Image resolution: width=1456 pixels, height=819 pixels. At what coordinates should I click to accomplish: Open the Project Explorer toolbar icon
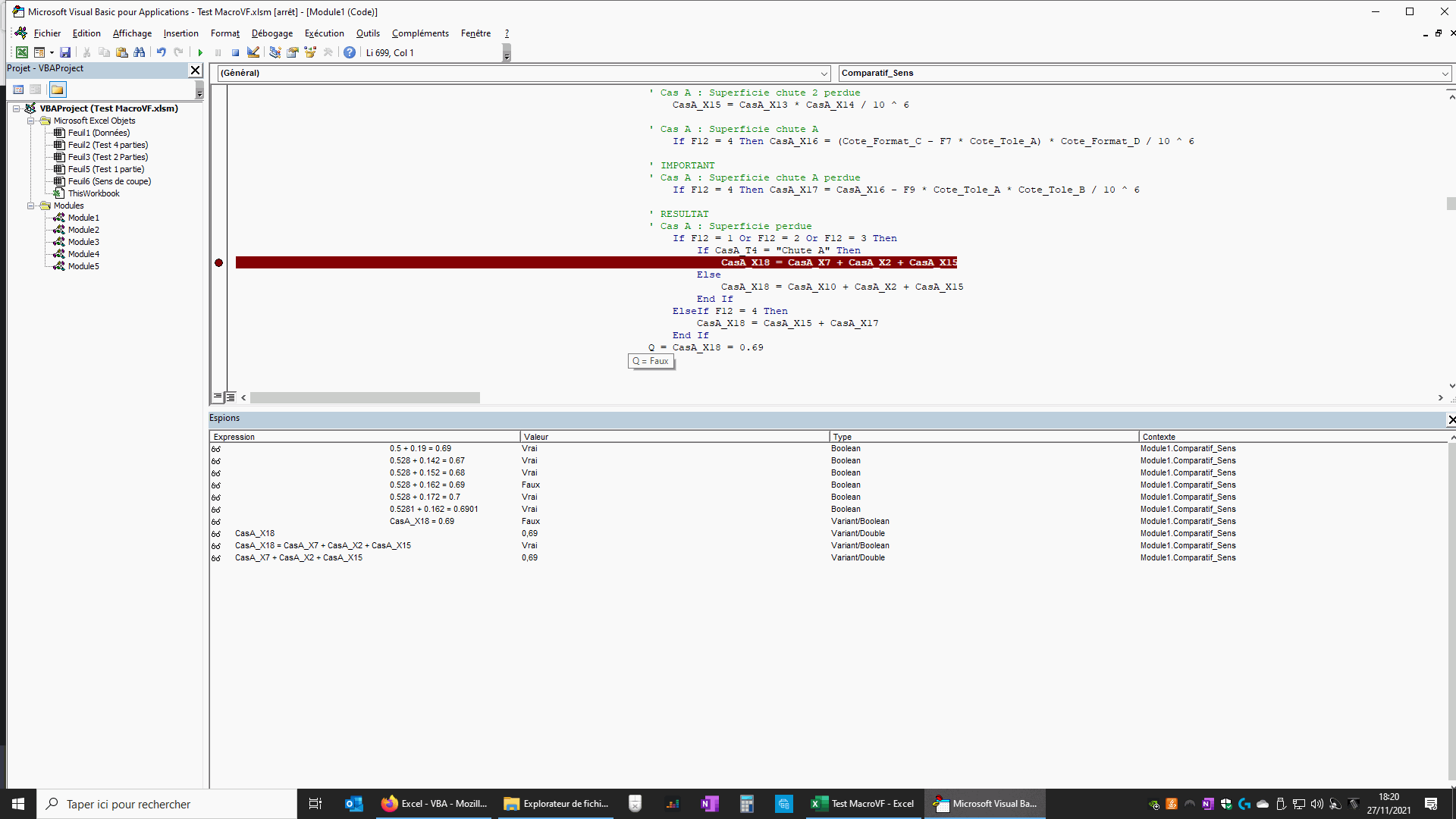tap(275, 52)
